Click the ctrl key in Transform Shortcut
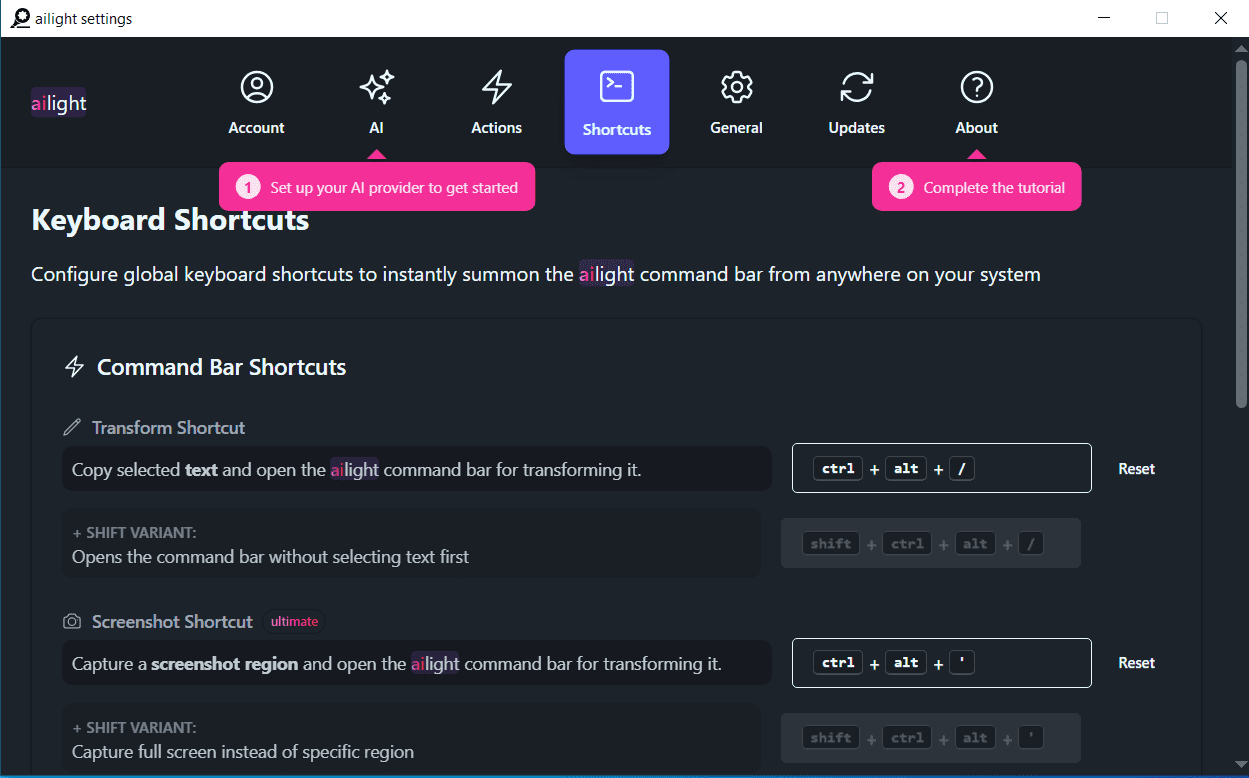Viewport: 1249px width, 778px height. tap(838, 468)
